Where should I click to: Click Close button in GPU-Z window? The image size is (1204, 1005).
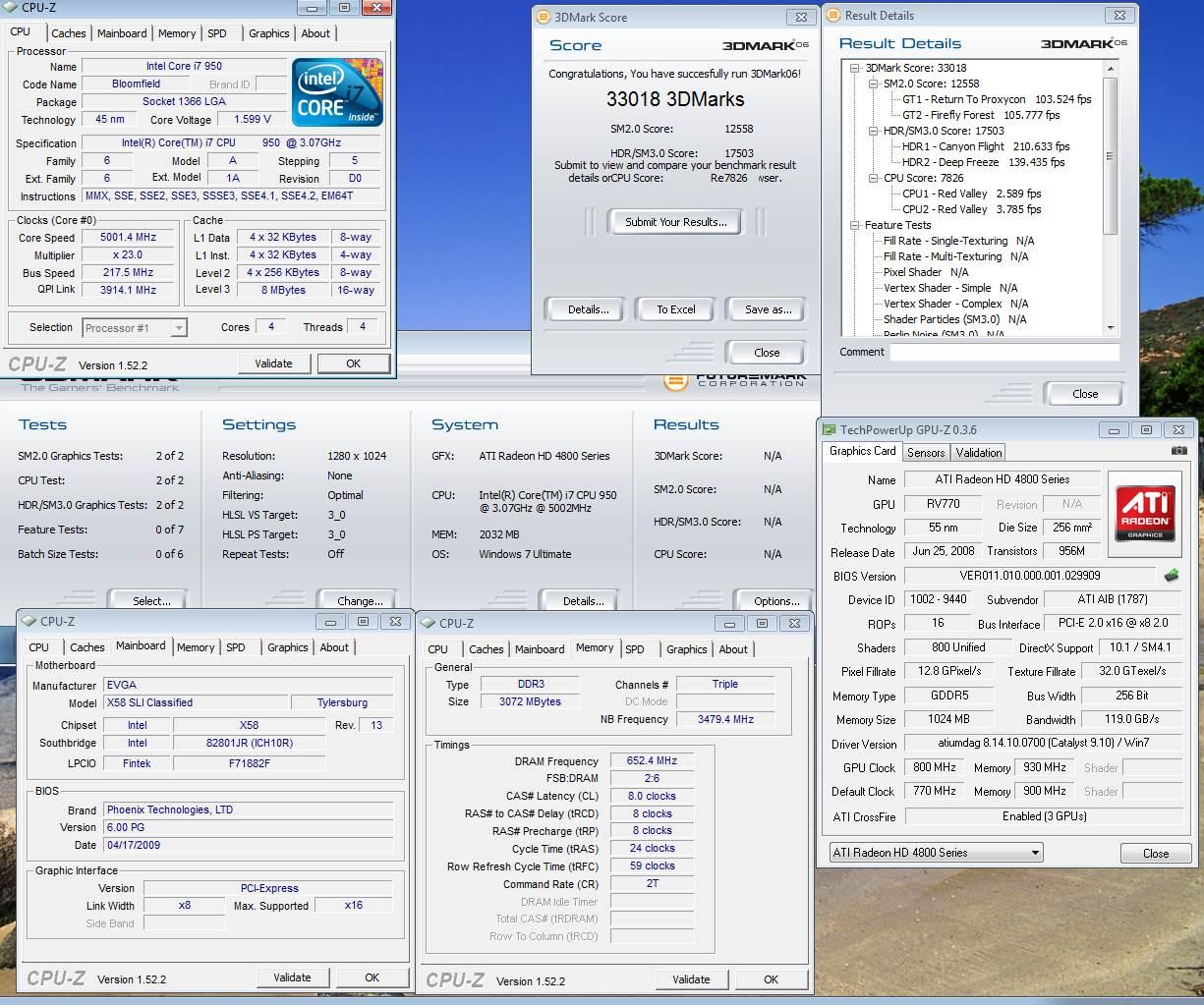1156,853
